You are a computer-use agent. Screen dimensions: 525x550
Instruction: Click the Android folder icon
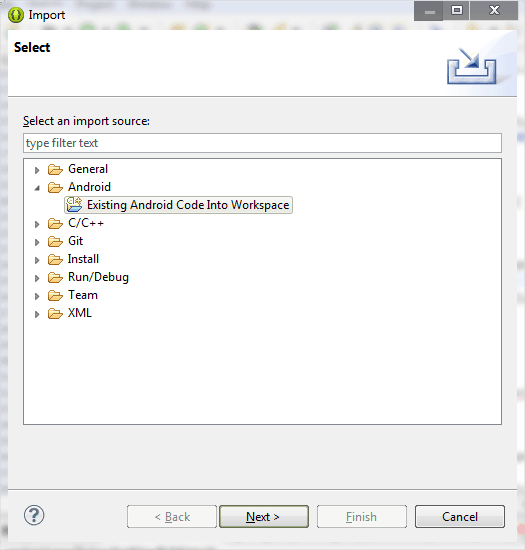pos(55,187)
